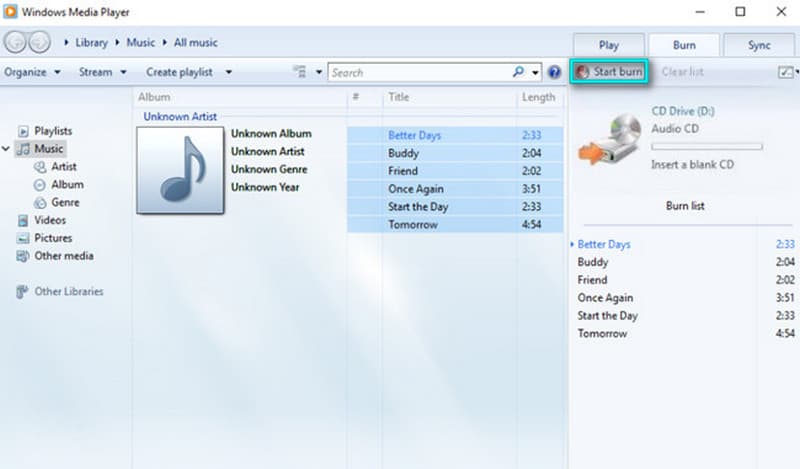
Task: Open the Help question mark icon
Action: [554, 72]
